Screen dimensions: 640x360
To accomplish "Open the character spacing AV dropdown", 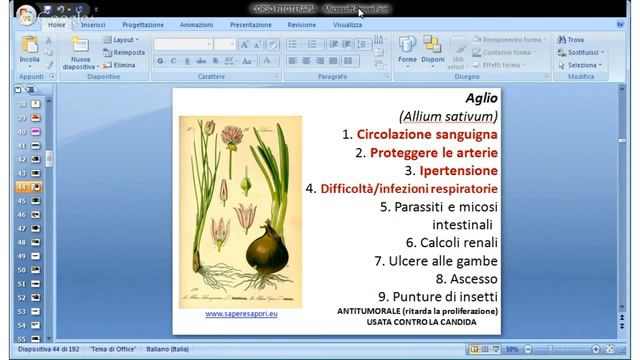I will pos(230,61).
